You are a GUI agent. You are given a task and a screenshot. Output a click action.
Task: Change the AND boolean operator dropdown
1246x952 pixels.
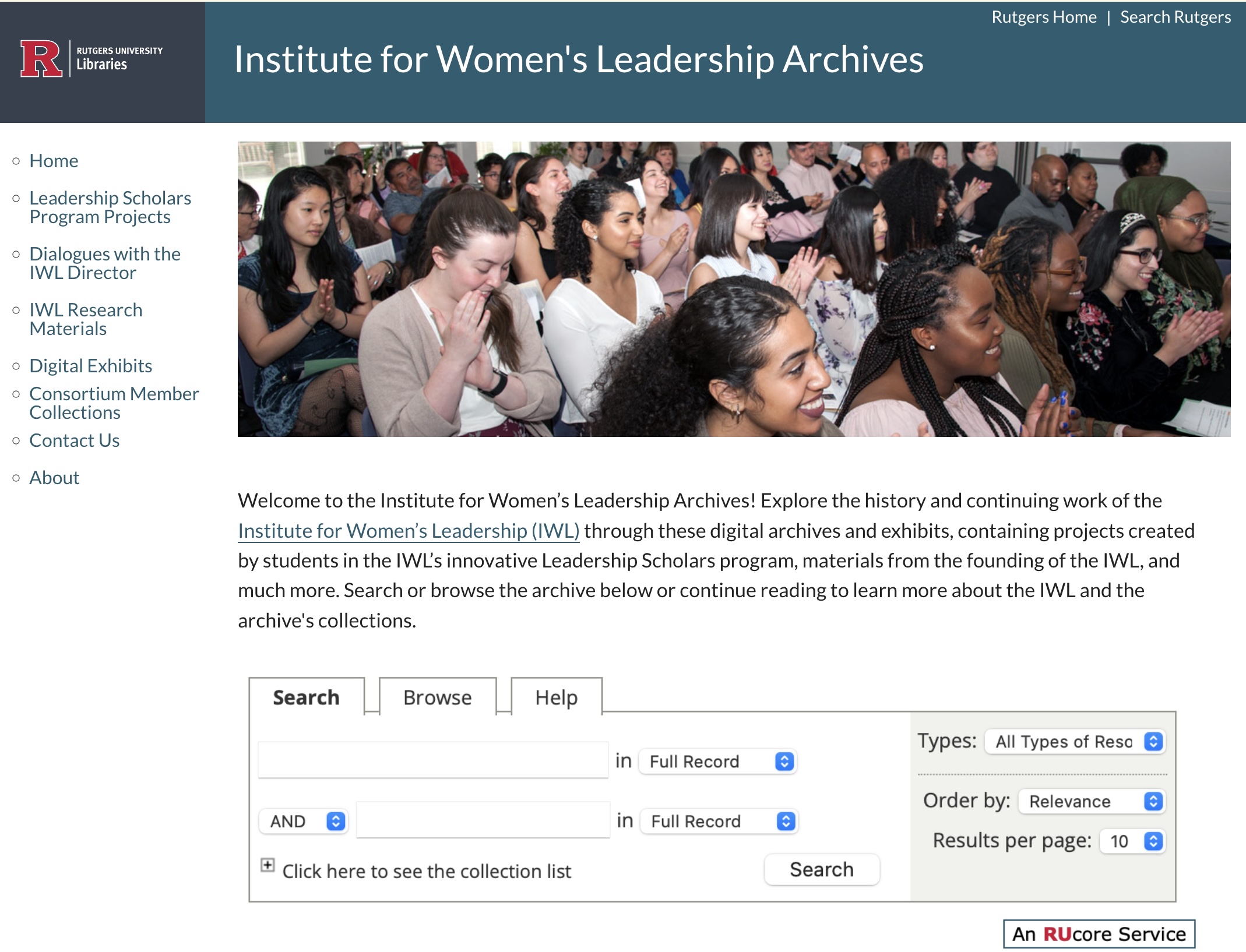[304, 821]
